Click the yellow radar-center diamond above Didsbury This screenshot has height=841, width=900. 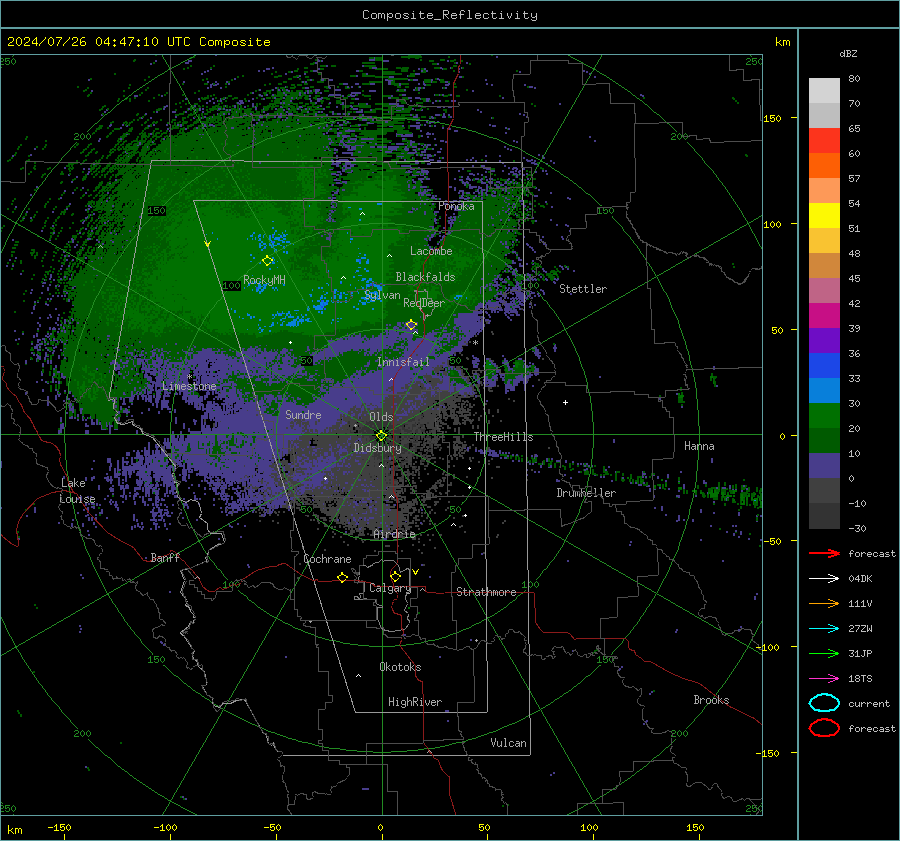click(381, 436)
